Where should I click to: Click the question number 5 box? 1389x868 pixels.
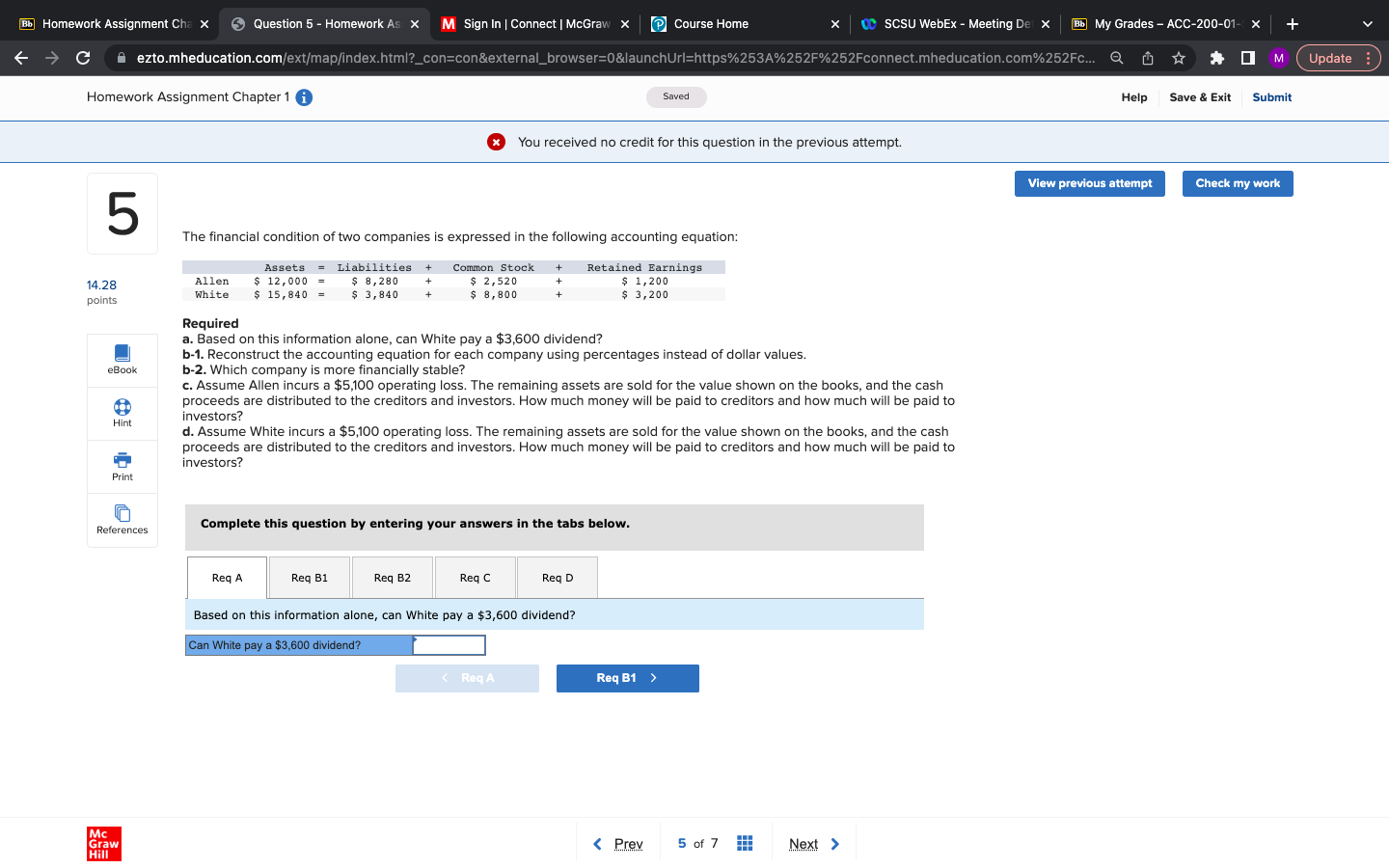(x=123, y=213)
